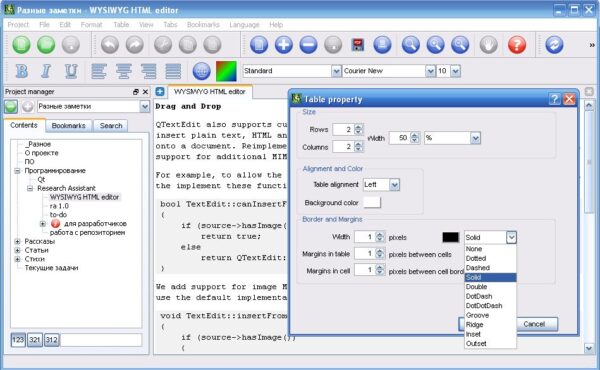600x370 pixels.
Task: Increase the Rows spinner value
Action: pos(358,127)
